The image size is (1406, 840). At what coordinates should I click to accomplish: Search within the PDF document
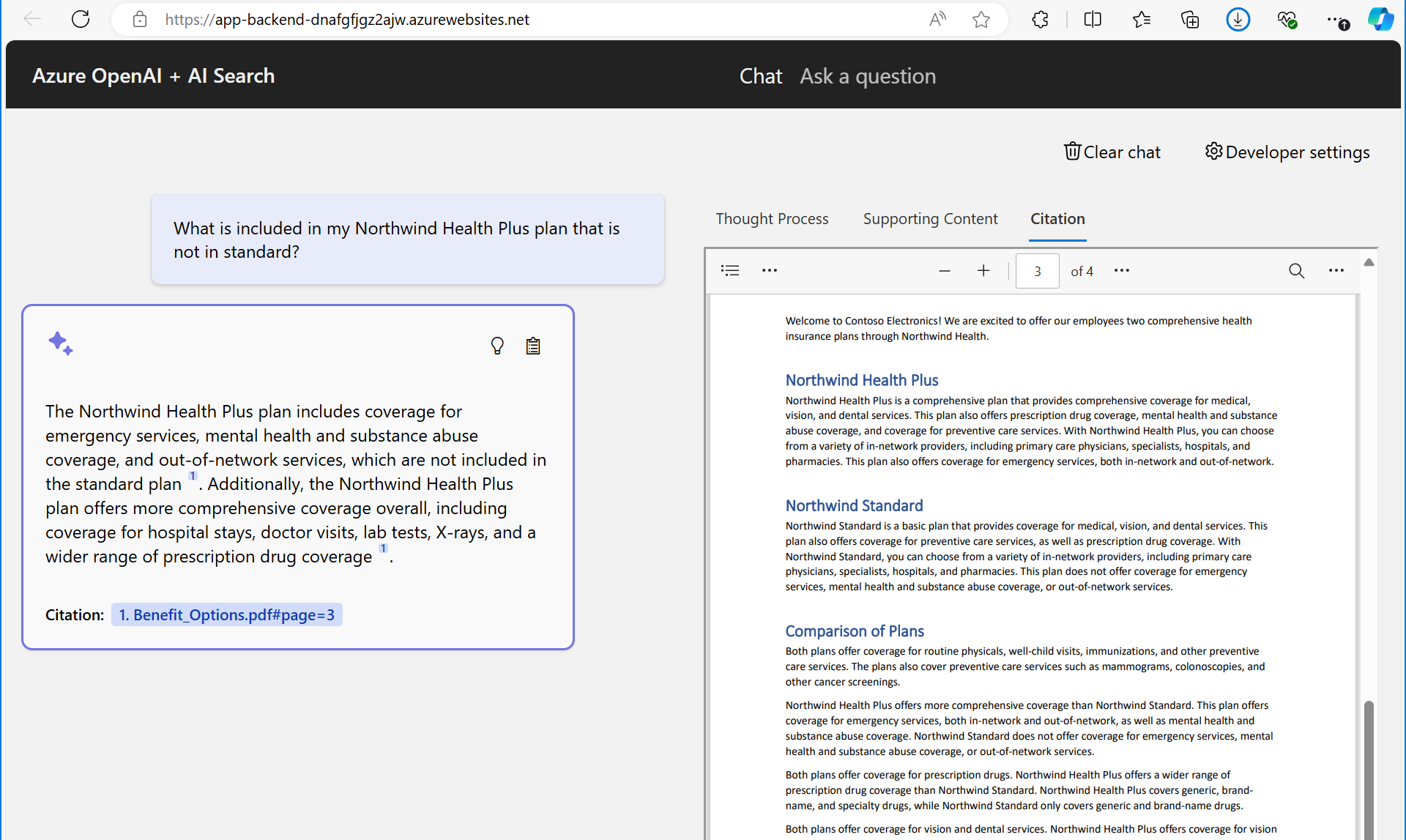click(x=1296, y=271)
